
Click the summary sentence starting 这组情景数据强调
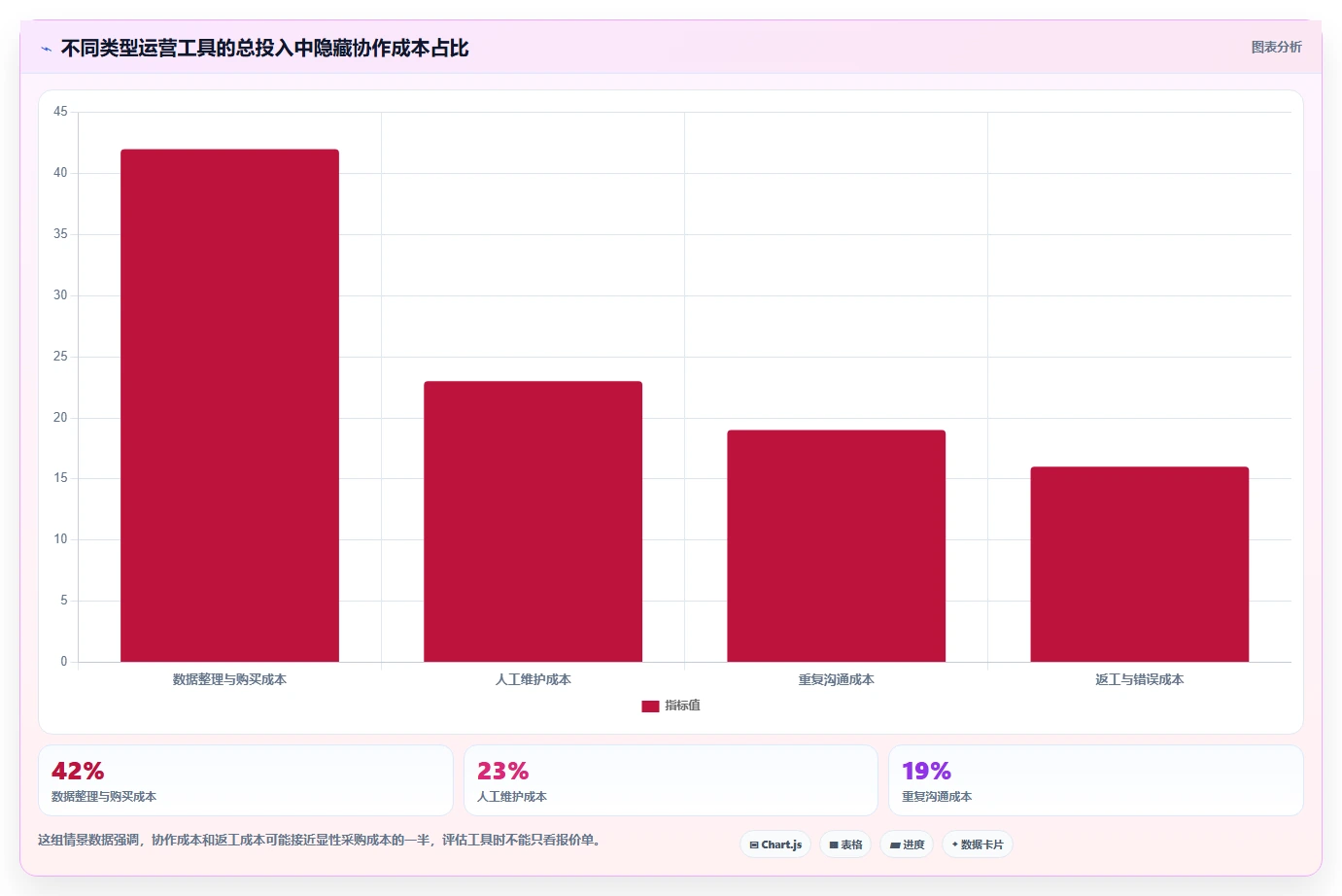(320, 840)
